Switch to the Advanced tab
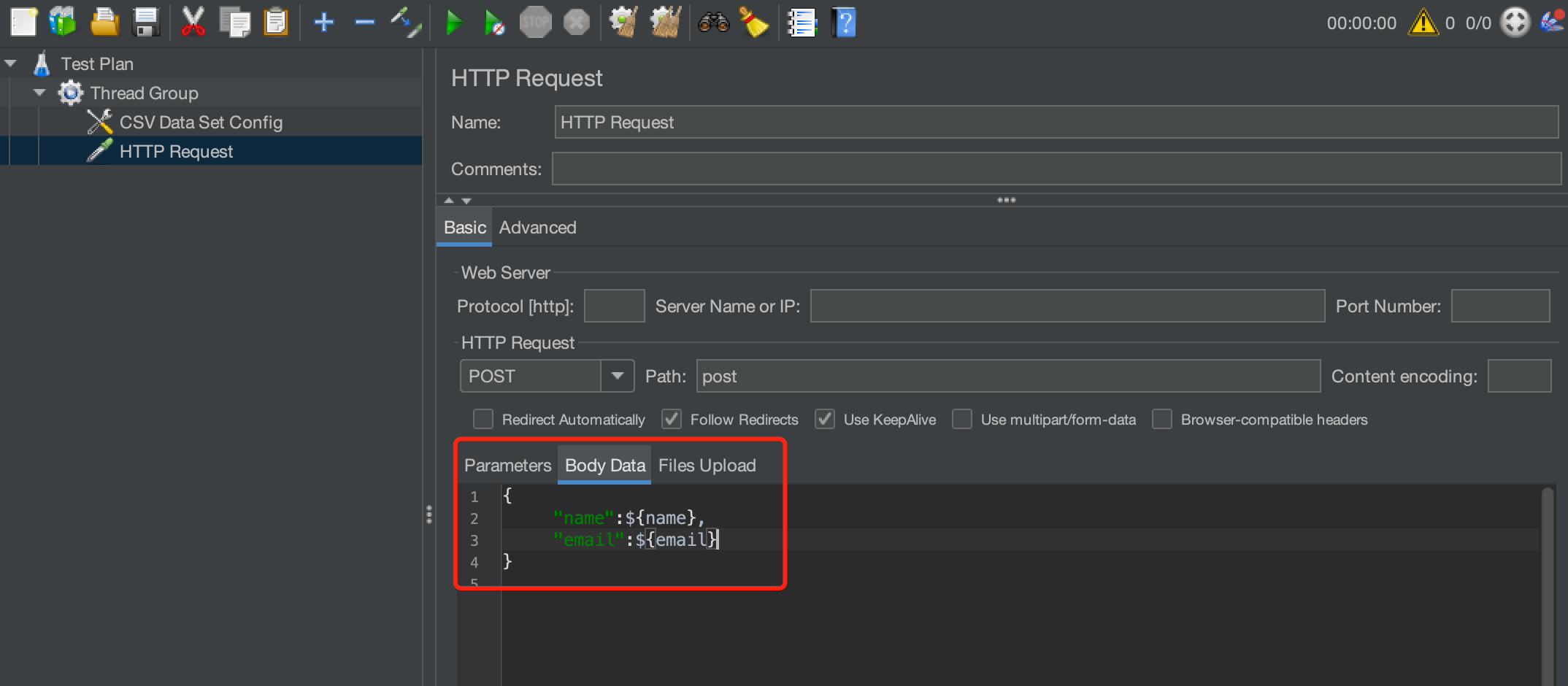Image resolution: width=1568 pixels, height=686 pixels. pyautogui.click(x=537, y=227)
